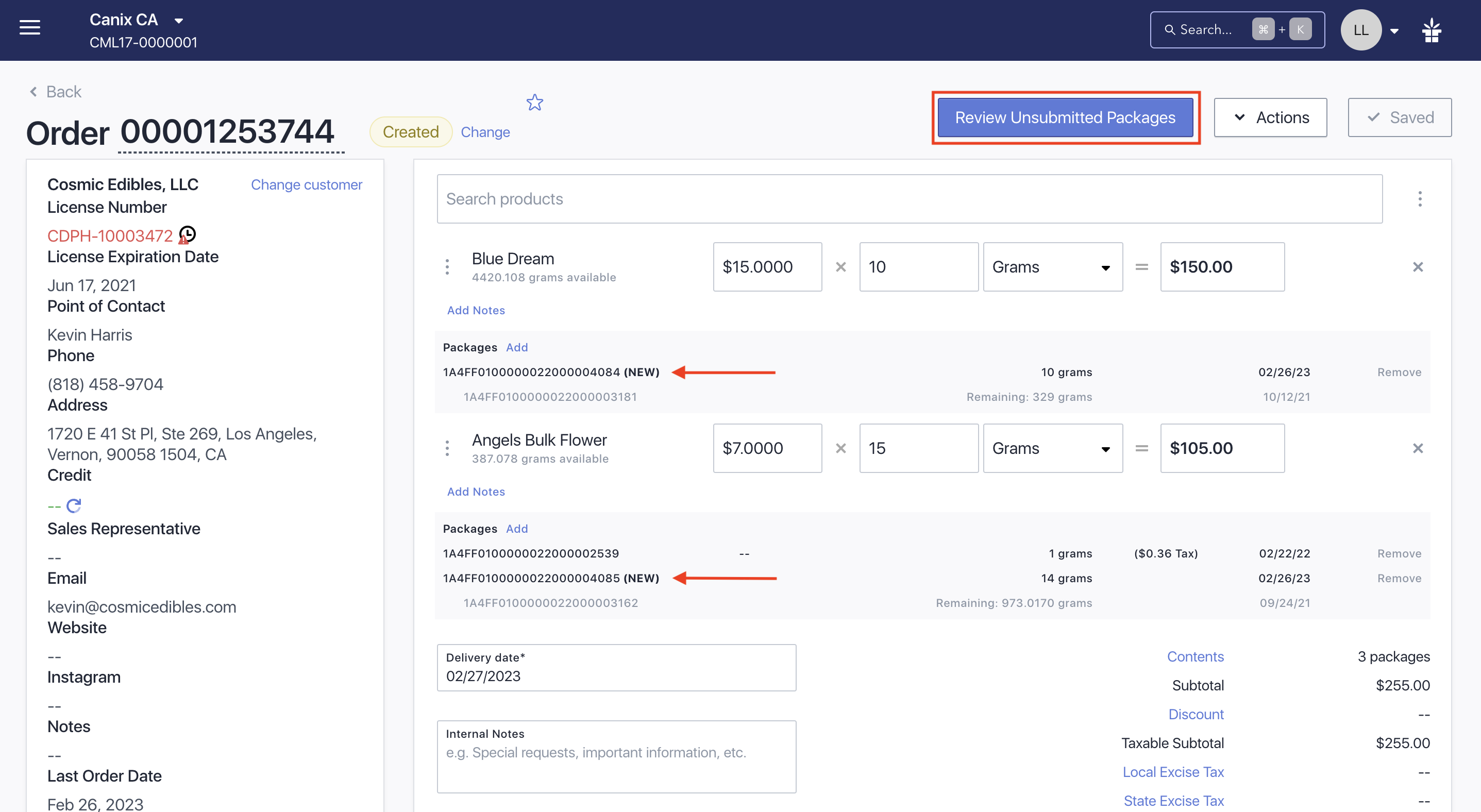
Task: Click Add Notes under Blue Dream
Action: click(x=476, y=310)
